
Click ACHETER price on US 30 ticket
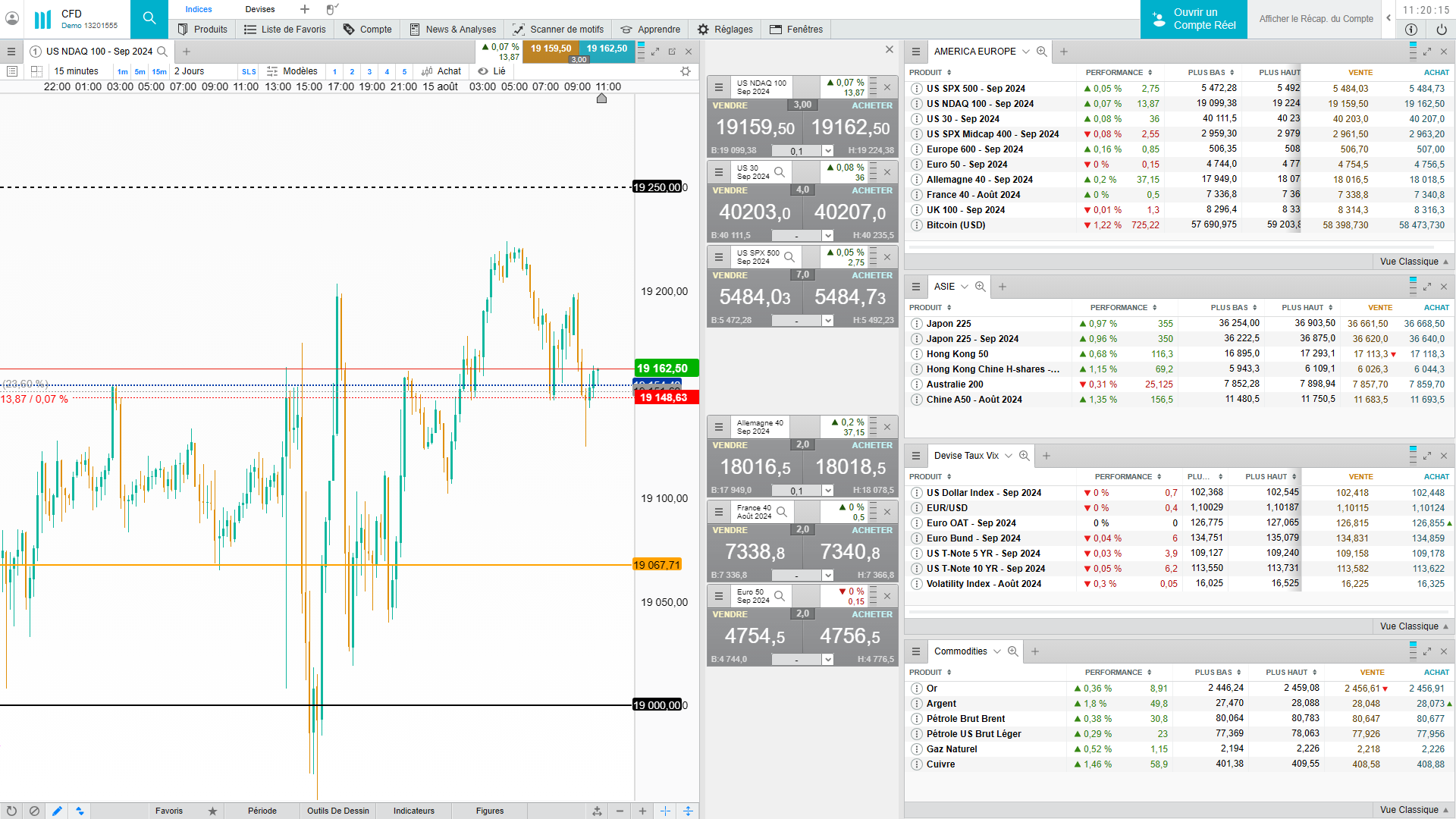pos(849,212)
